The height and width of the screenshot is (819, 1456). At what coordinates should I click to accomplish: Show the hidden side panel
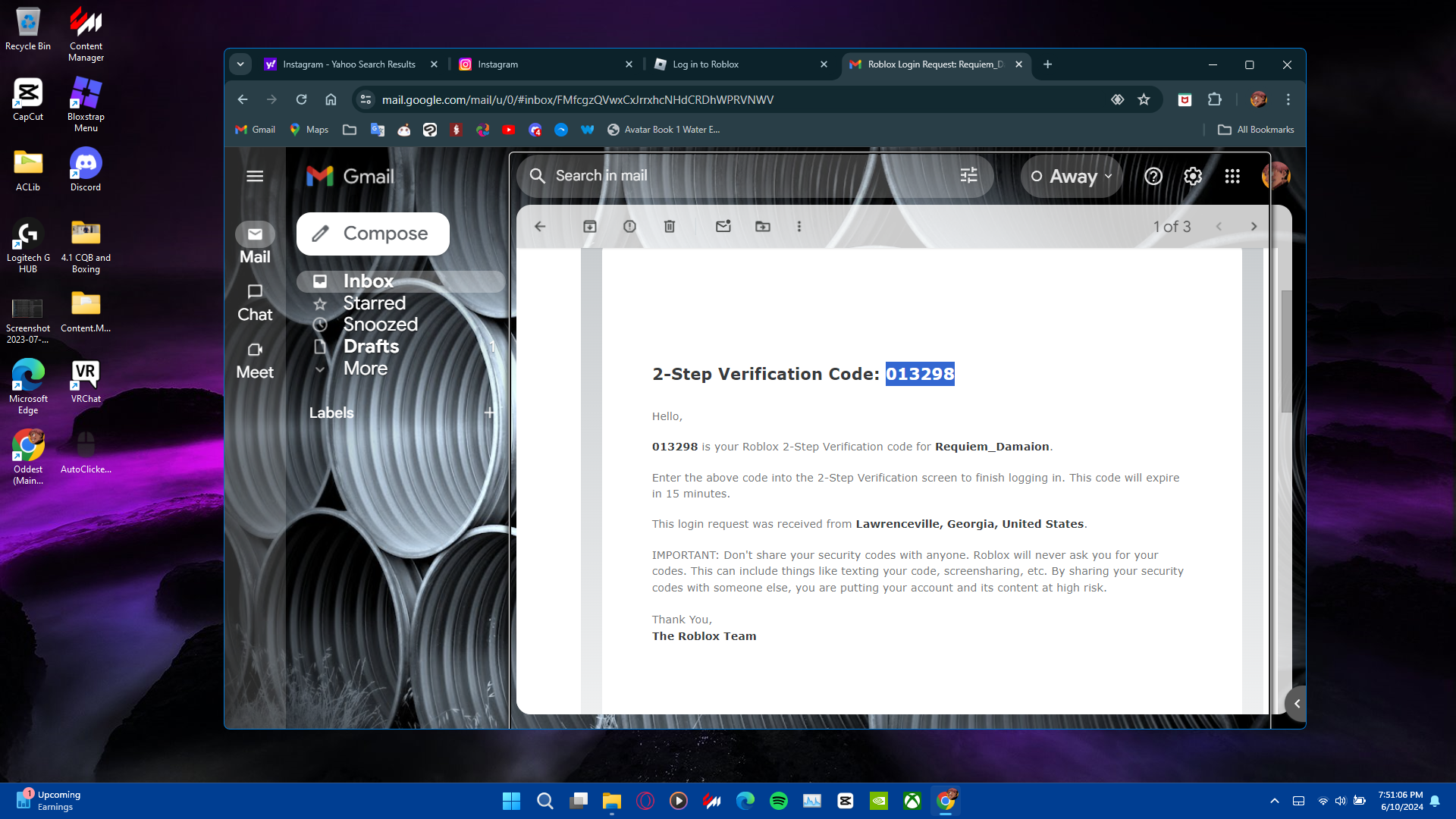1297,704
